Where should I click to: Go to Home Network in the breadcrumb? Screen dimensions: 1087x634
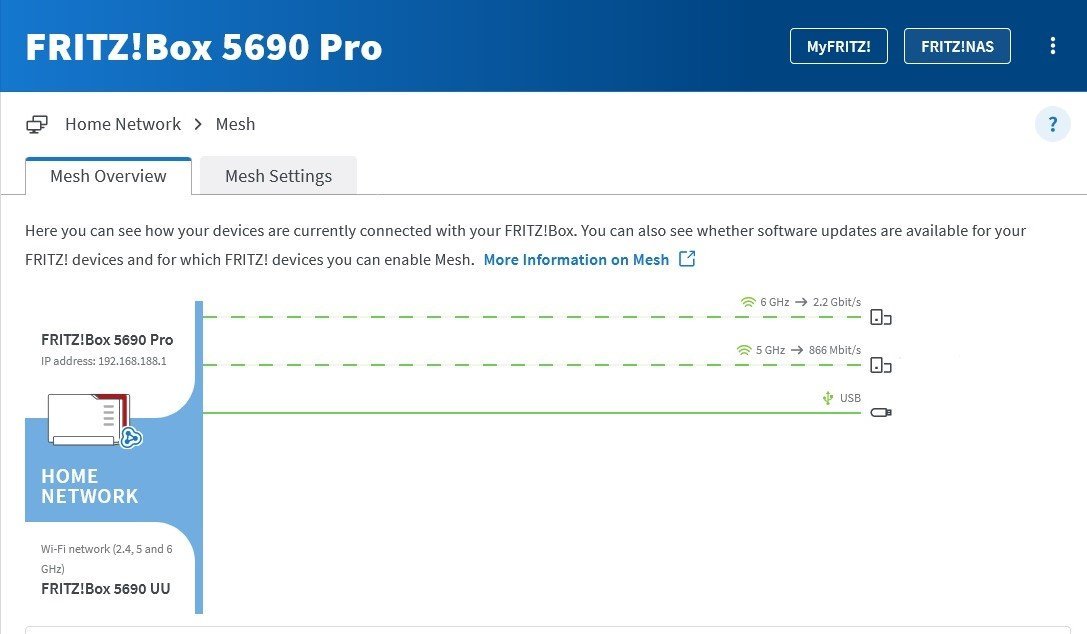pyautogui.click(x=123, y=124)
